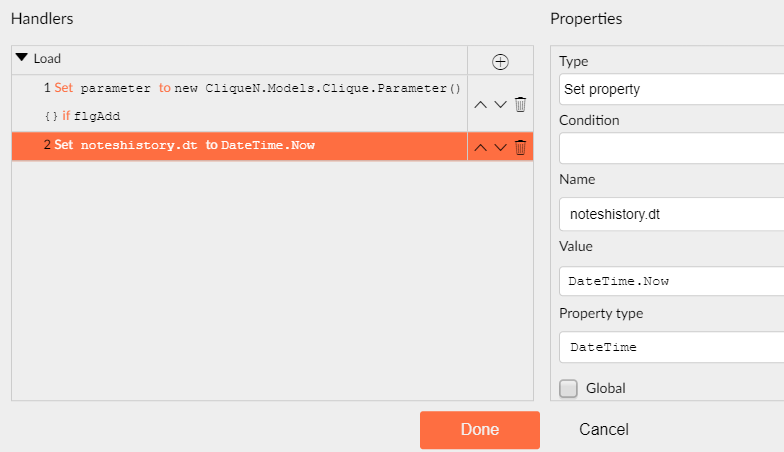Move handler 1 down
Viewport: 784px width, 452px height.
[500, 104]
